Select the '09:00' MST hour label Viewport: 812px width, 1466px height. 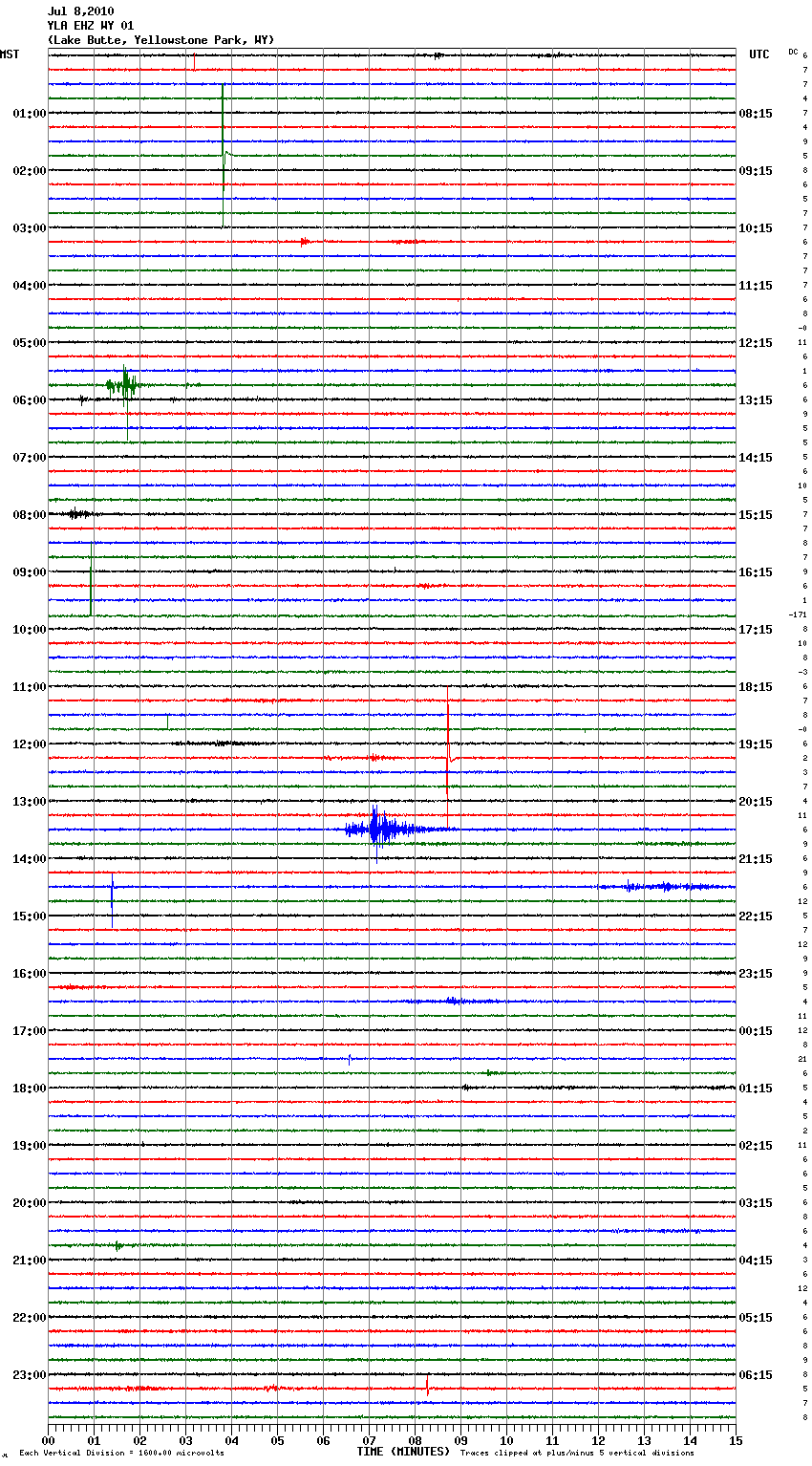tap(29, 572)
